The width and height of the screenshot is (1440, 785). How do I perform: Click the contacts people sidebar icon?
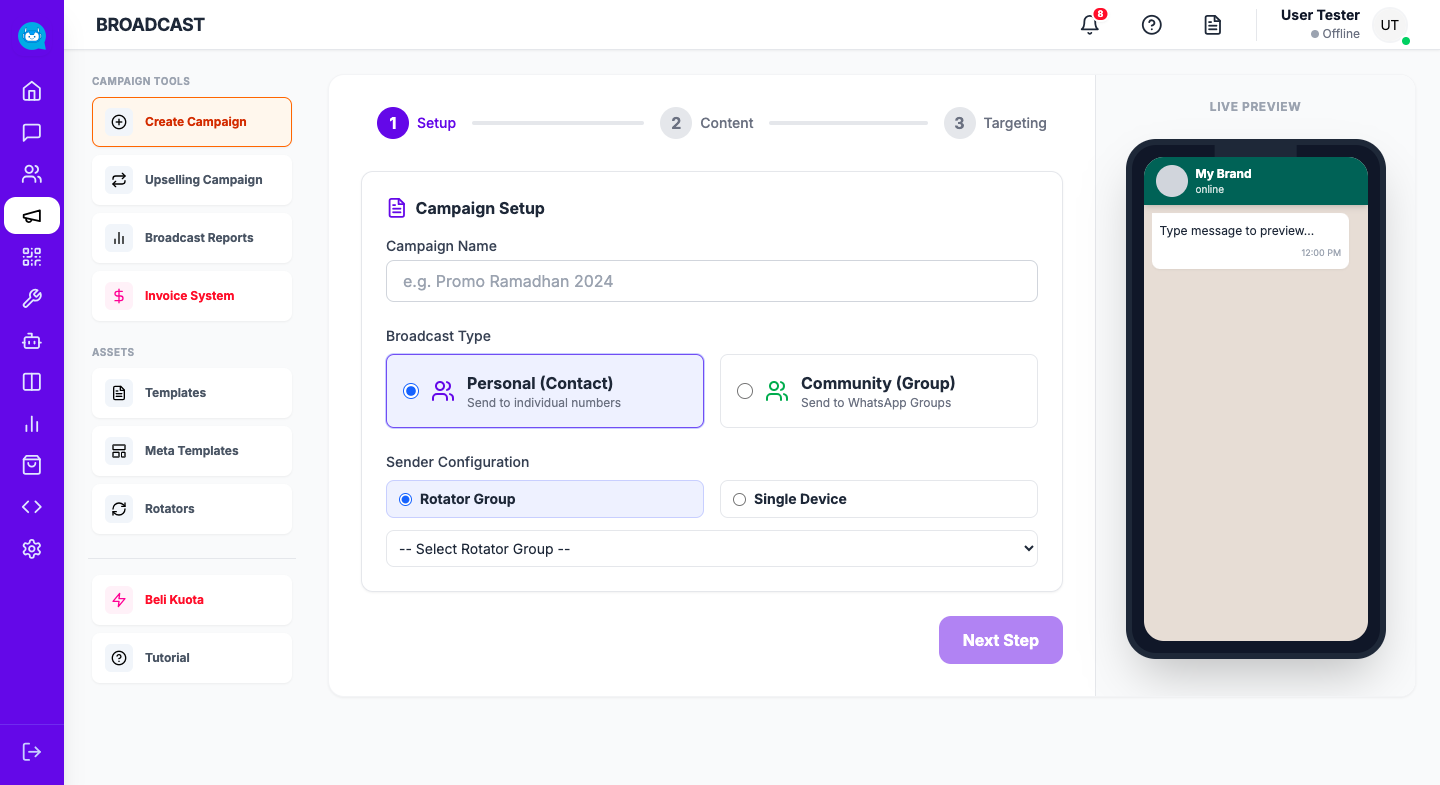pos(32,174)
